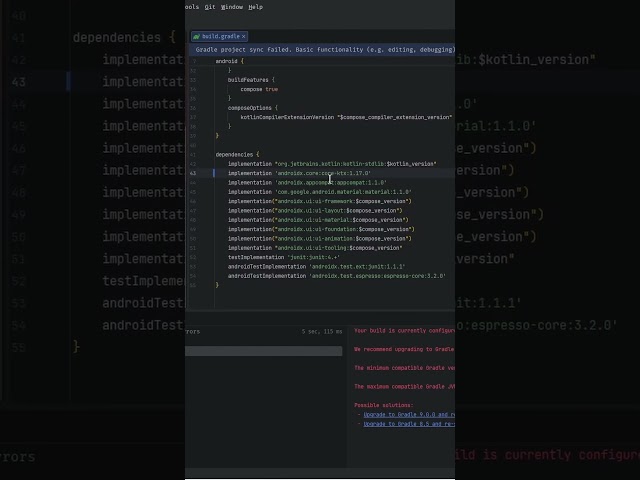Click the 'android {' sticky line
Viewport: 640px width, 480px height.
tap(229, 61)
